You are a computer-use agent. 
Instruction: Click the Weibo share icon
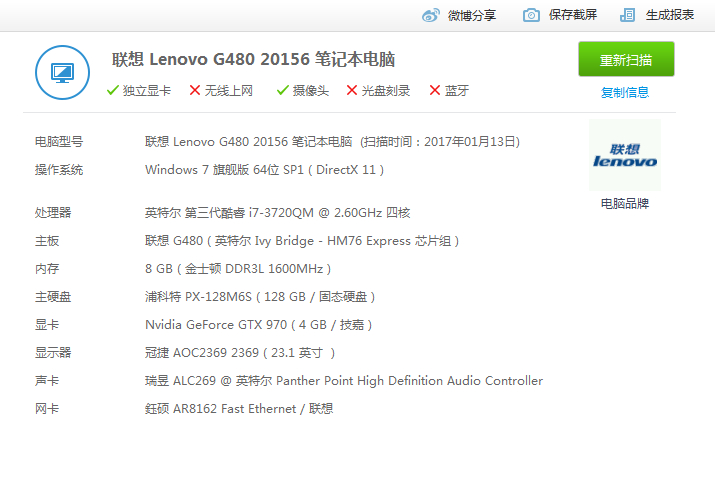coord(430,15)
